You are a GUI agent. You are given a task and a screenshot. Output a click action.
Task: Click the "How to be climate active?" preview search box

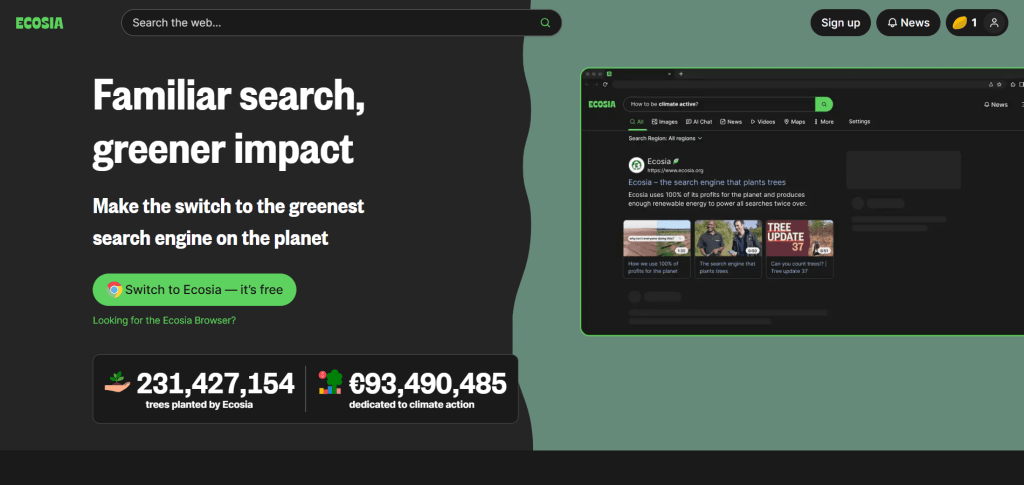pos(718,104)
